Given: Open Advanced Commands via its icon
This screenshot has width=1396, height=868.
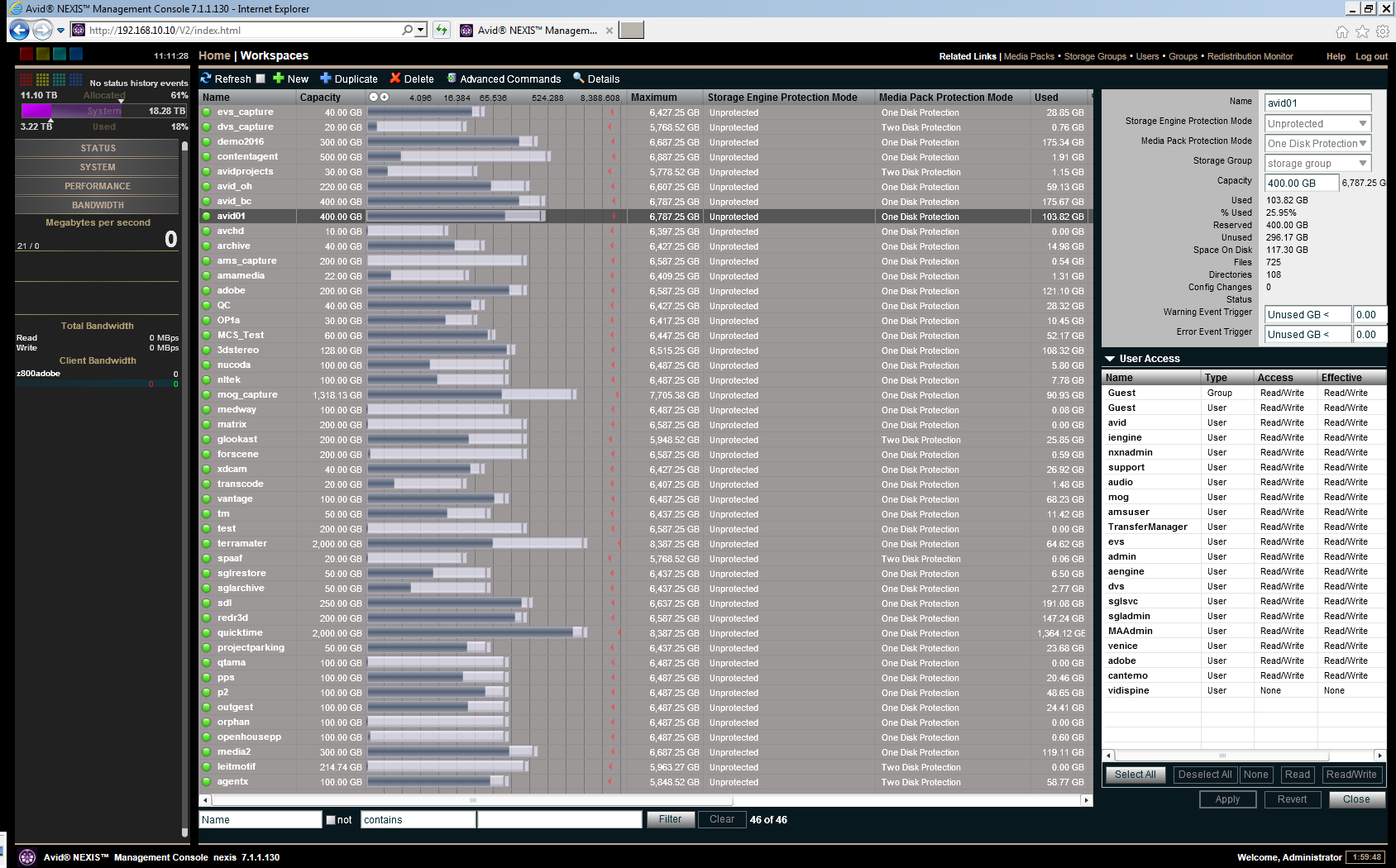Looking at the screenshot, I should 452,79.
